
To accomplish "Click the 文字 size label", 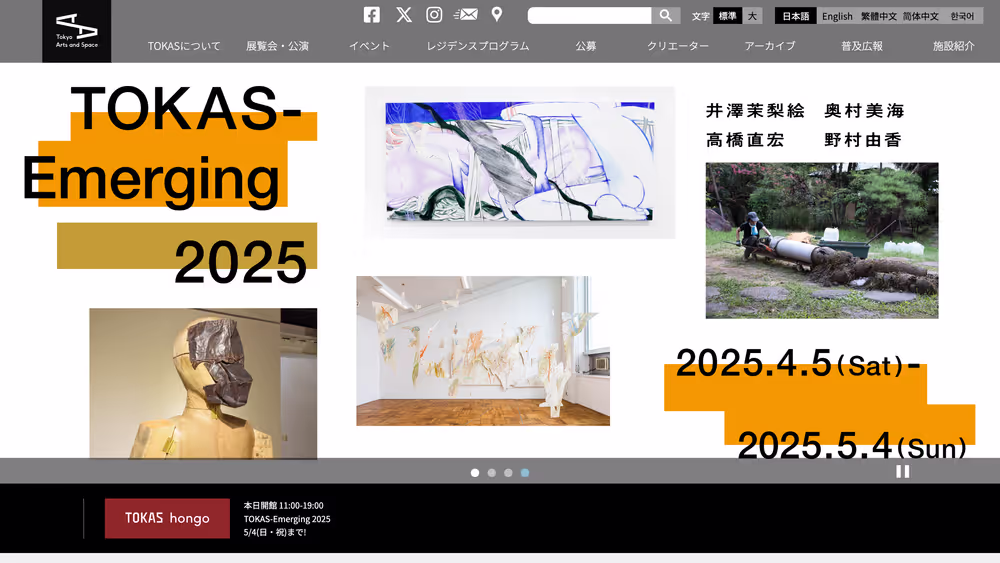I will coord(701,16).
